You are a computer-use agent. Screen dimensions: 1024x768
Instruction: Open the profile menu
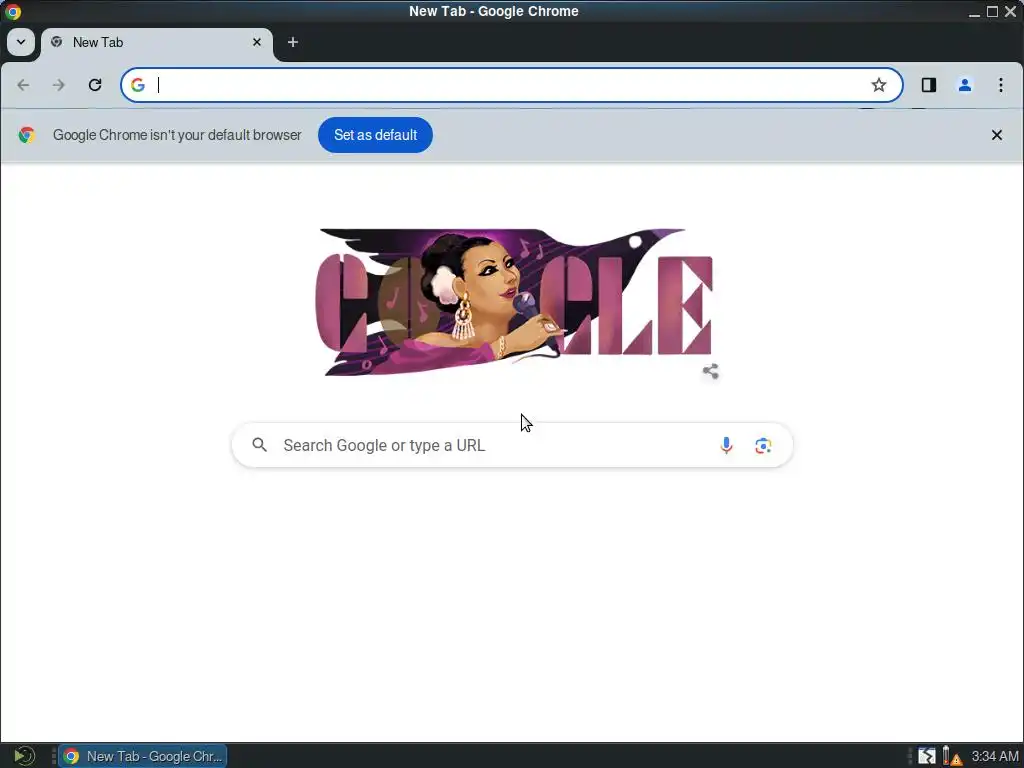[965, 85]
